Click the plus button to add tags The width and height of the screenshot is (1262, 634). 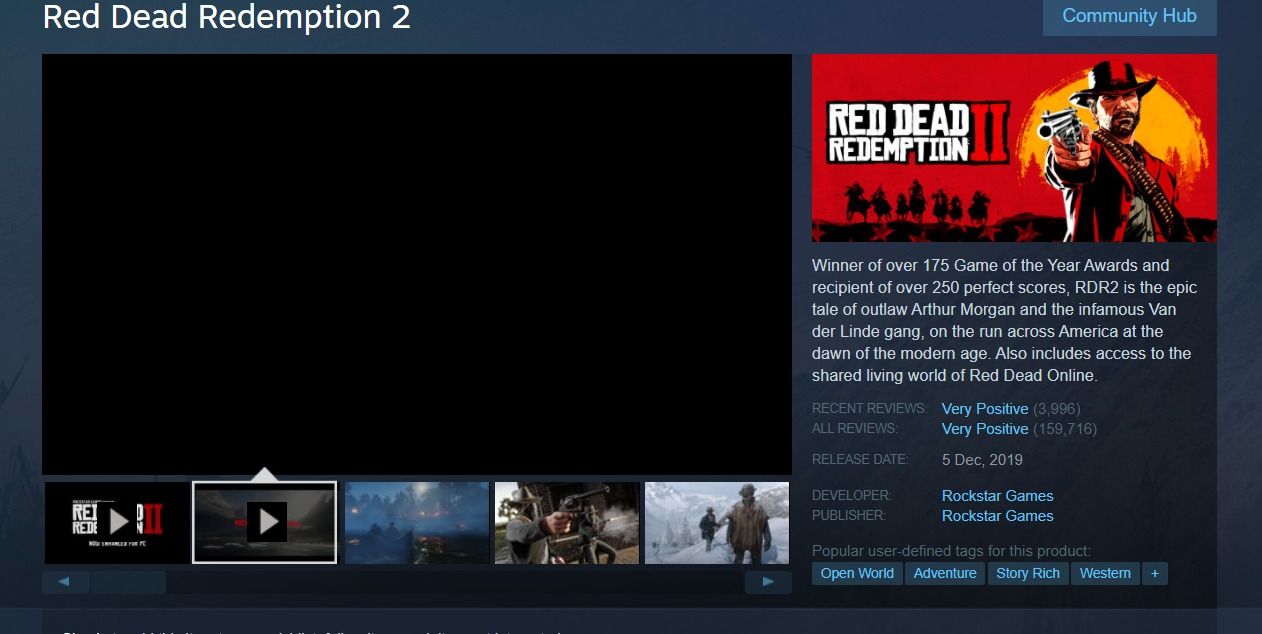tap(1155, 573)
